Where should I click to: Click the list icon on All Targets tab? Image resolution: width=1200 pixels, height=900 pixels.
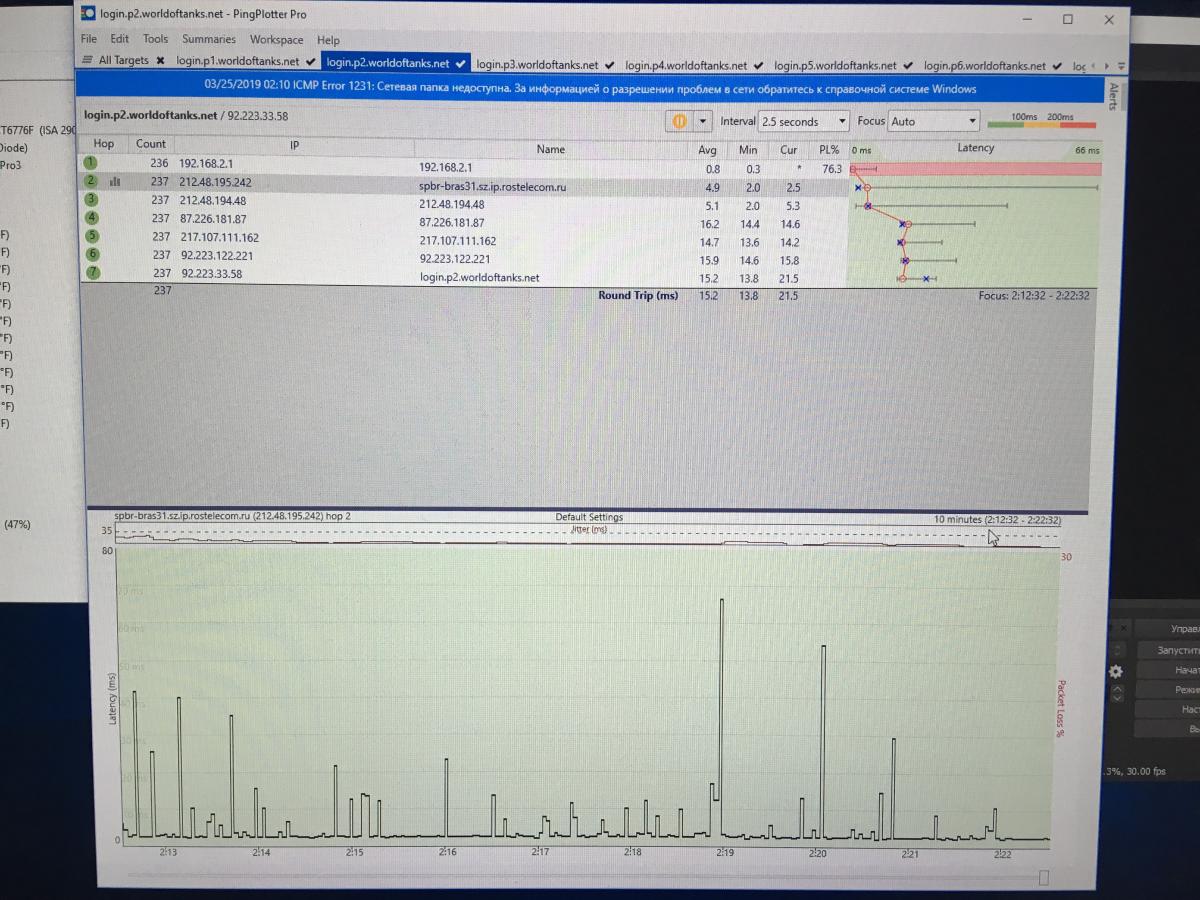pyautogui.click(x=88, y=61)
